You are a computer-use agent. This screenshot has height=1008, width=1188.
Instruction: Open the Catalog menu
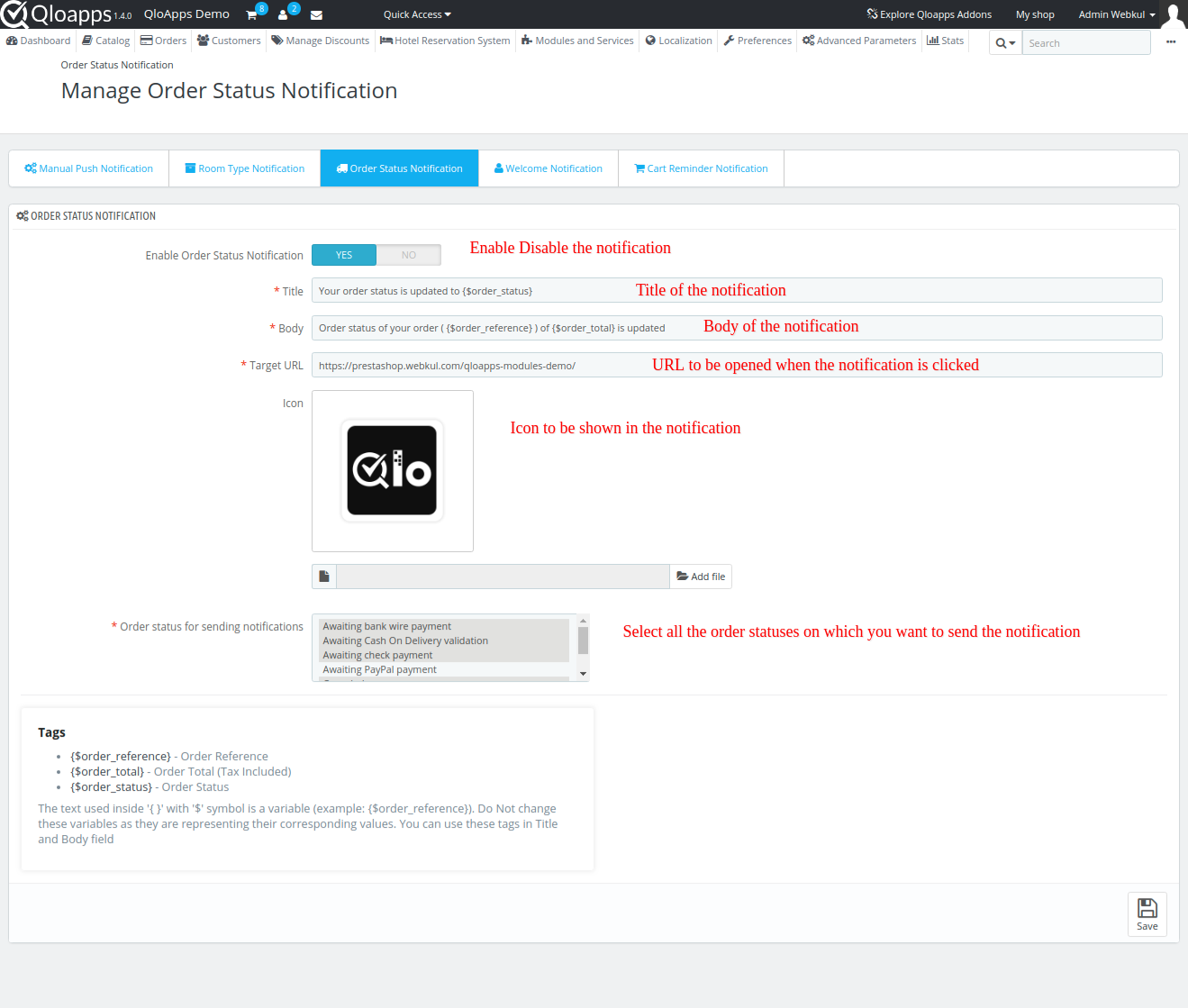point(105,41)
